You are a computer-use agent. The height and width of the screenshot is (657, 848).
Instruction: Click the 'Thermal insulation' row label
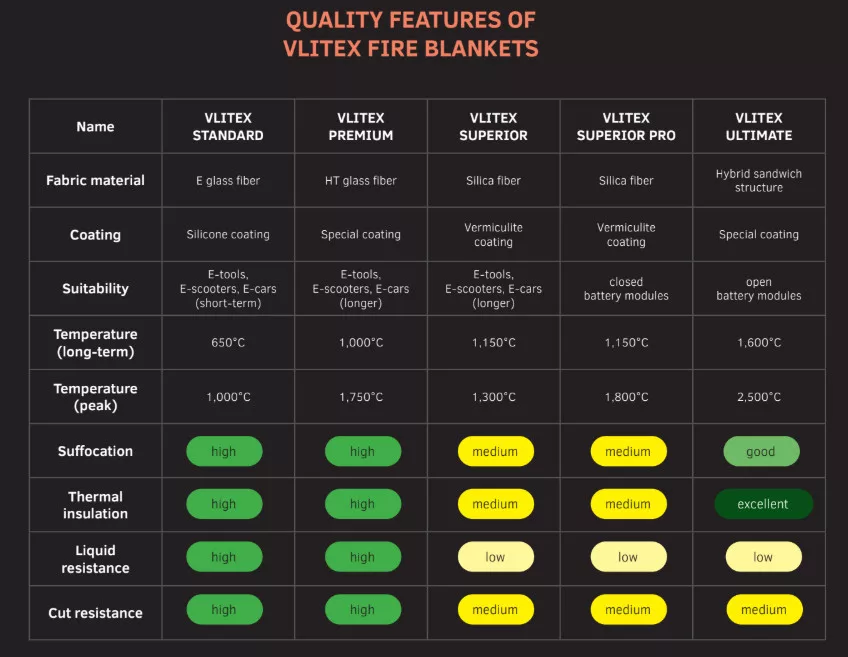point(96,505)
